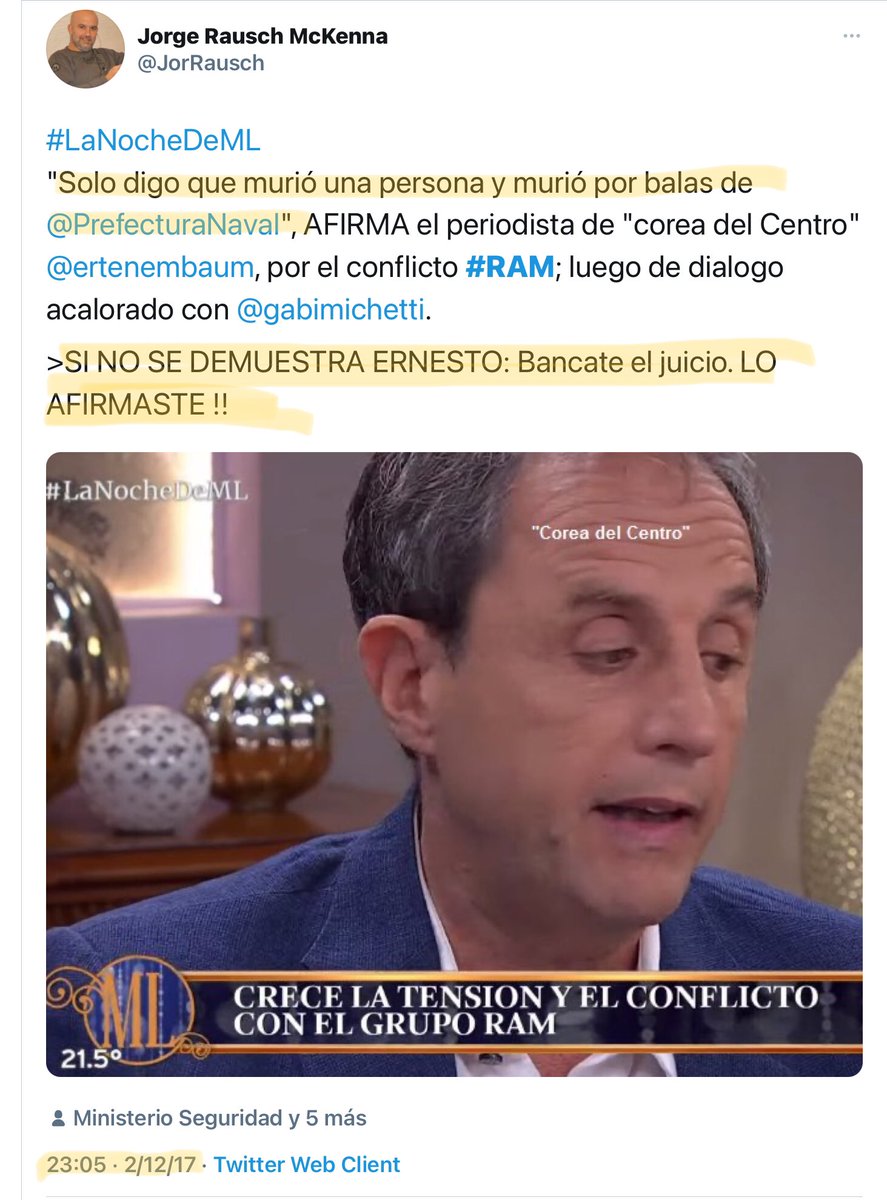Image resolution: width=887 pixels, height=1200 pixels.
Task: Click the Twitter Web Client source link
Action: click(307, 1164)
